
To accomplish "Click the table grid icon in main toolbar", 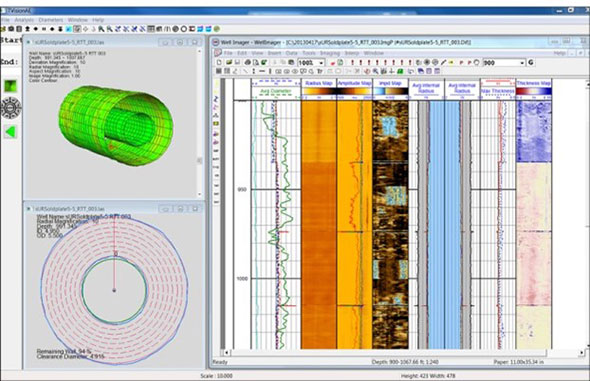I will click(151, 29).
